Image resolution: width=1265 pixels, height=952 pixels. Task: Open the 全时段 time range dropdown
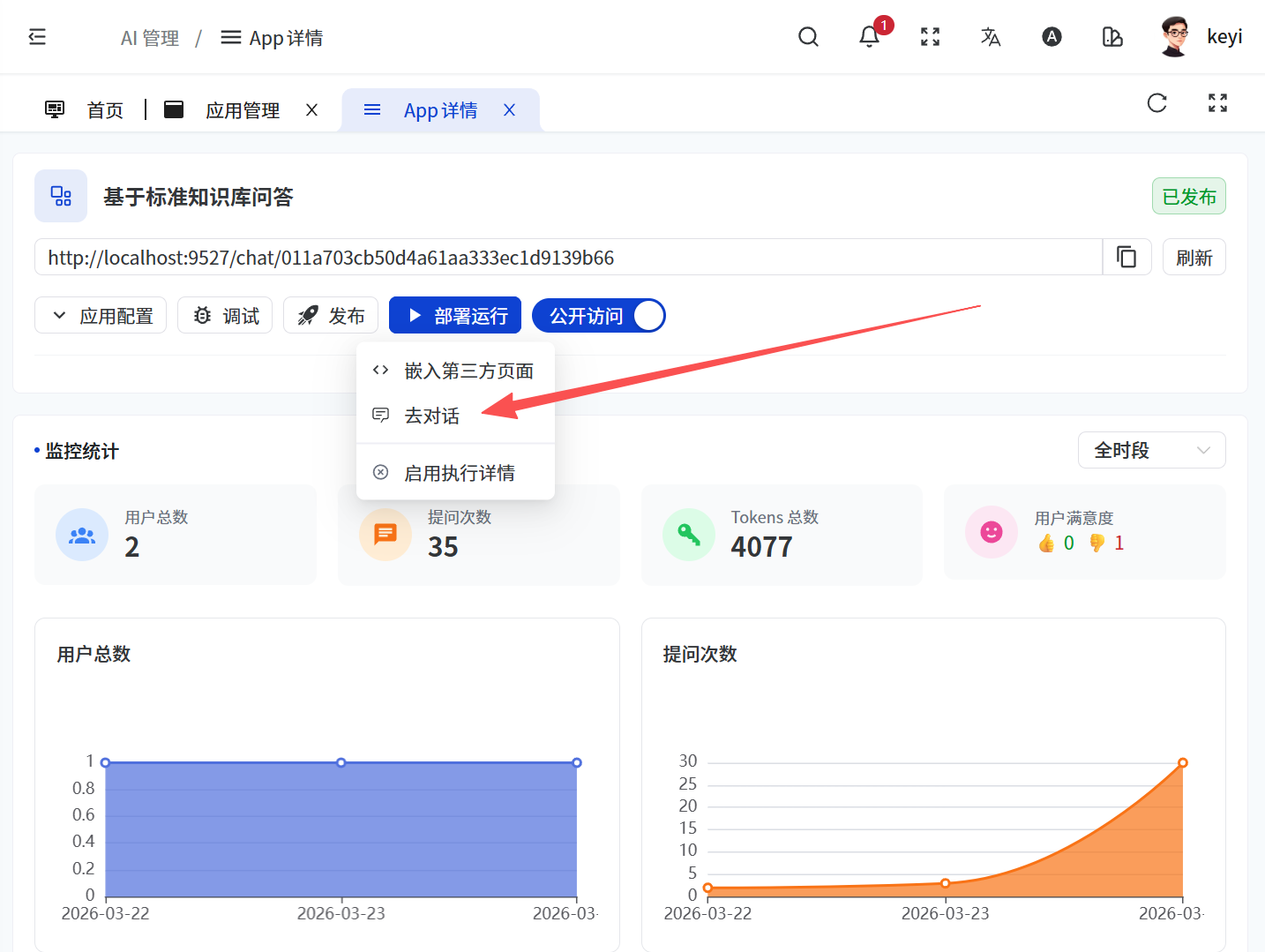click(x=1151, y=450)
